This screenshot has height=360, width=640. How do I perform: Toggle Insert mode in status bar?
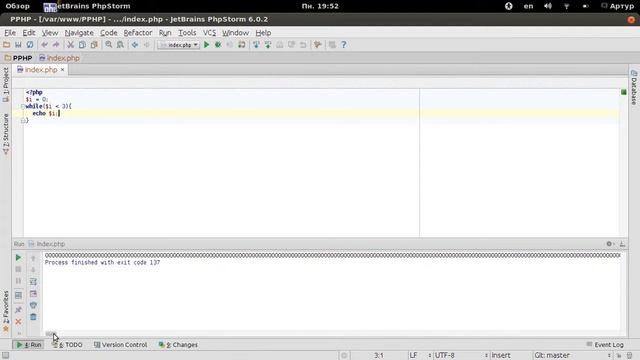tap(501, 356)
